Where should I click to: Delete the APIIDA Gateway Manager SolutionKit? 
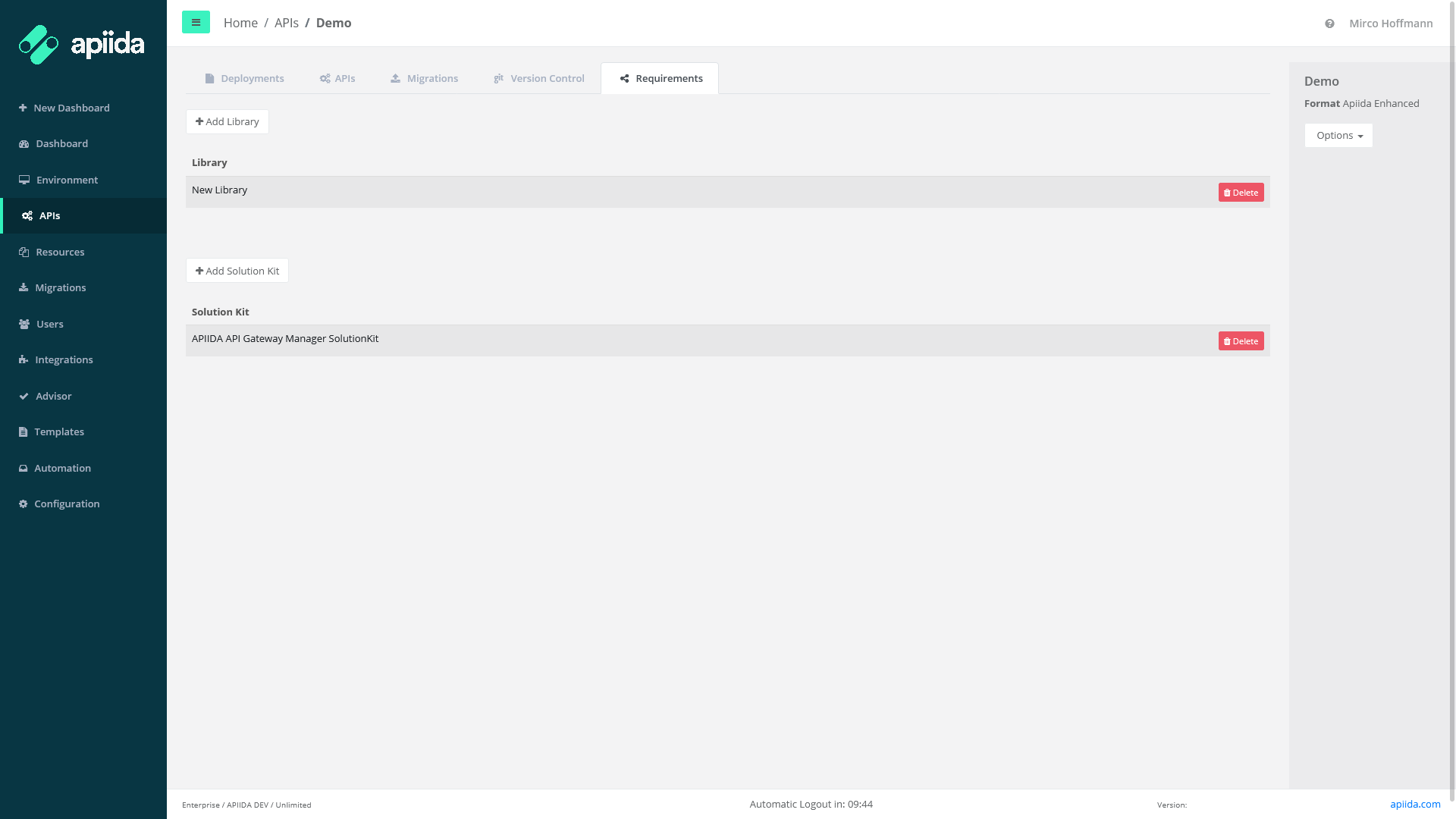click(x=1241, y=341)
